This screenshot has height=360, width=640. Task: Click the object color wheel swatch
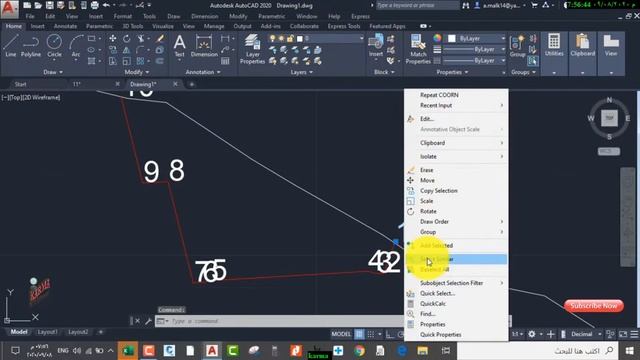[x=437, y=38]
